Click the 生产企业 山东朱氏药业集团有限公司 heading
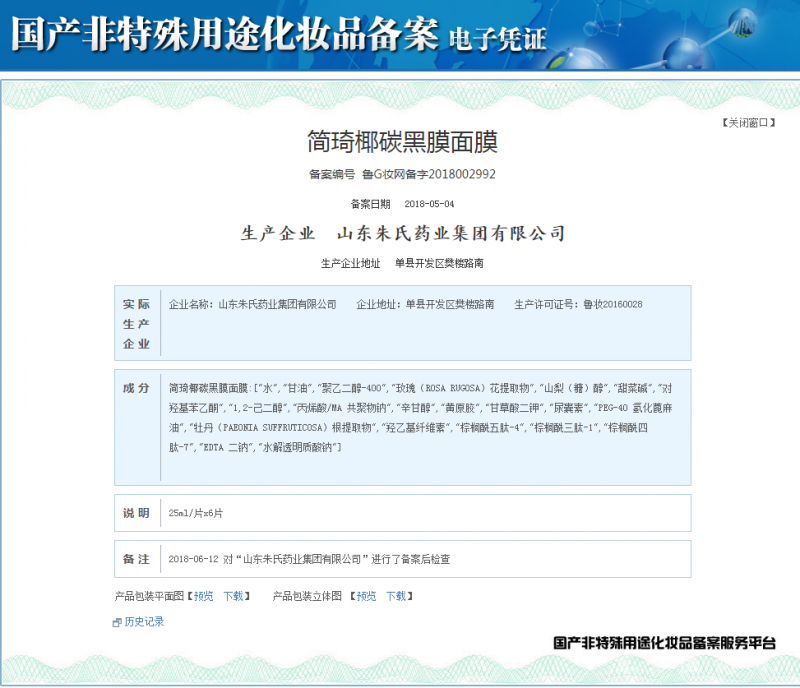800x688 pixels. (x=402, y=234)
